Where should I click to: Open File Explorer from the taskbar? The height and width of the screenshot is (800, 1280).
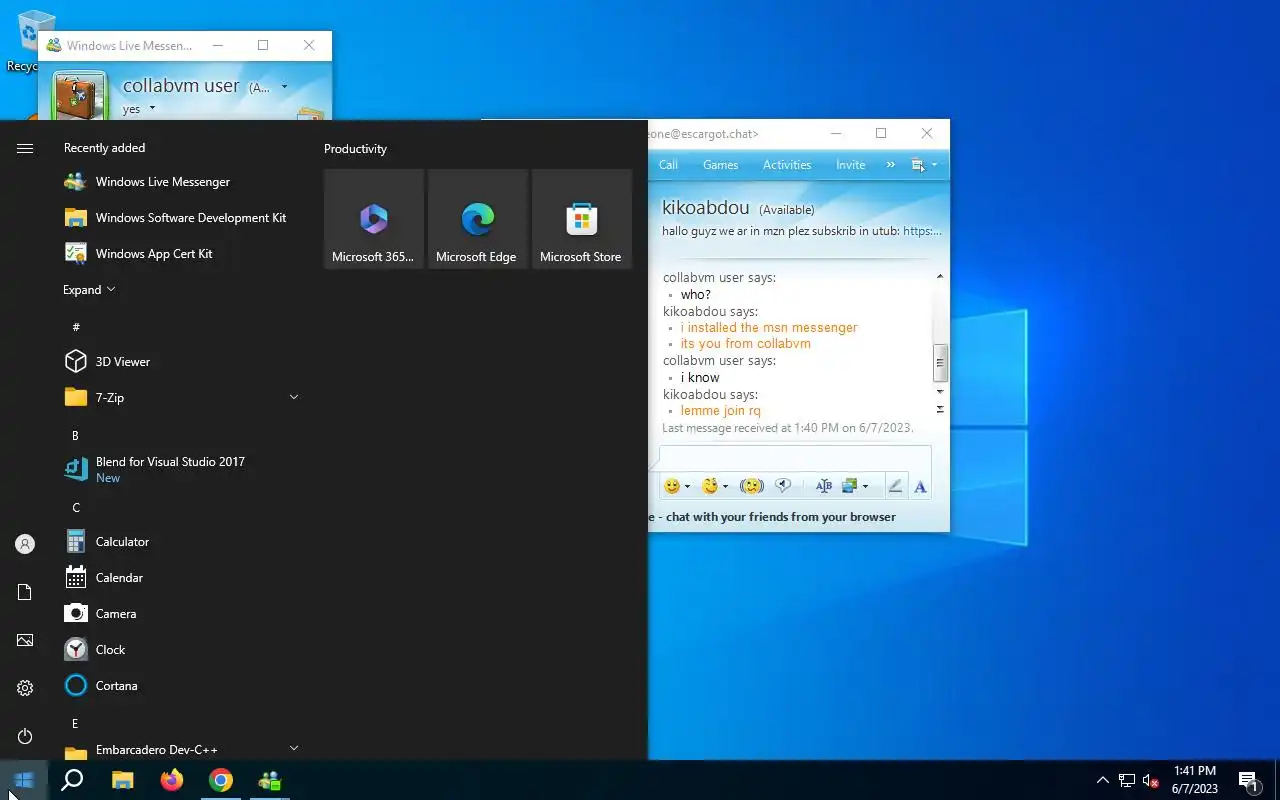122,780
